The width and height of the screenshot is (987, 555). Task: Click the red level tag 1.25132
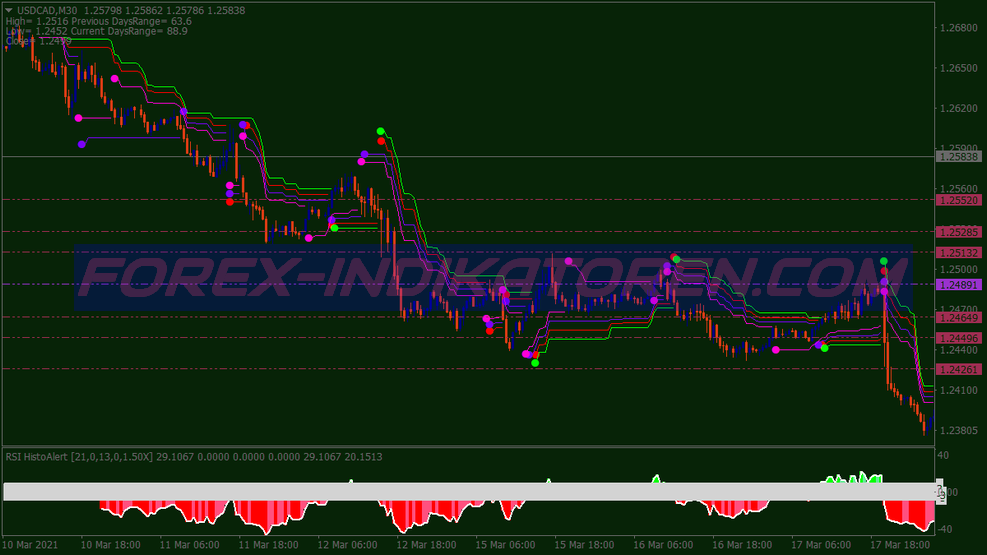click(x=959, y=252)
